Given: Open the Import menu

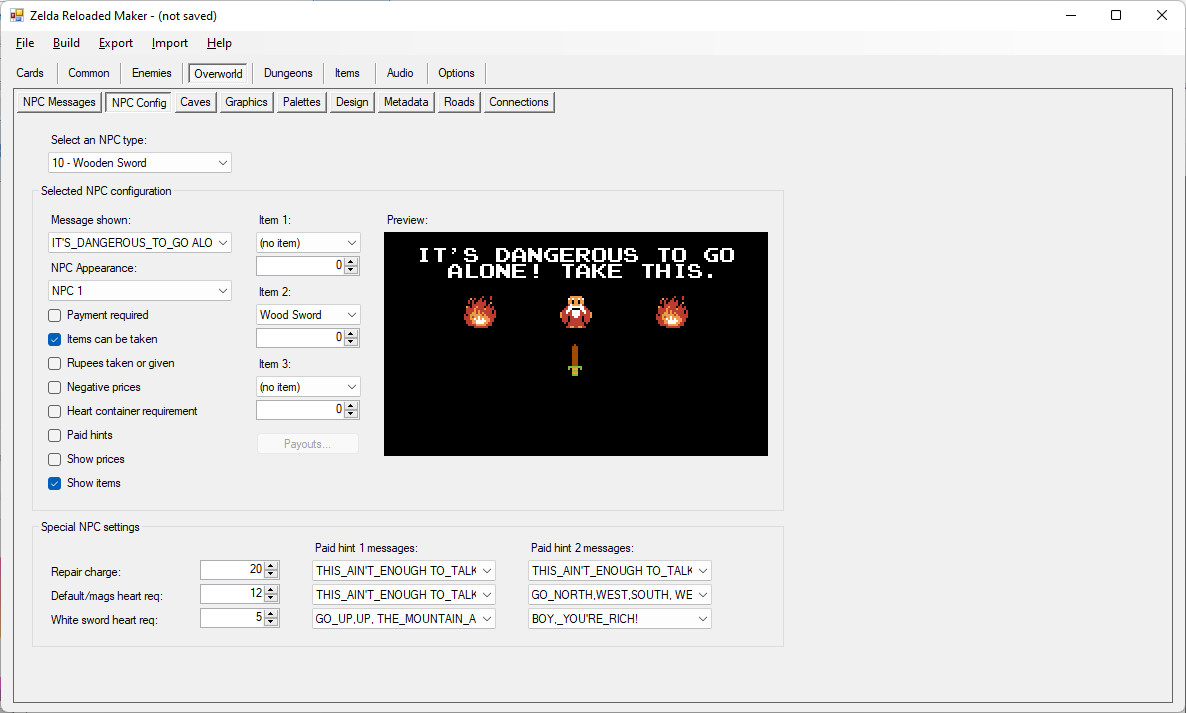Looking at the screenshot, I should point(169,43).
